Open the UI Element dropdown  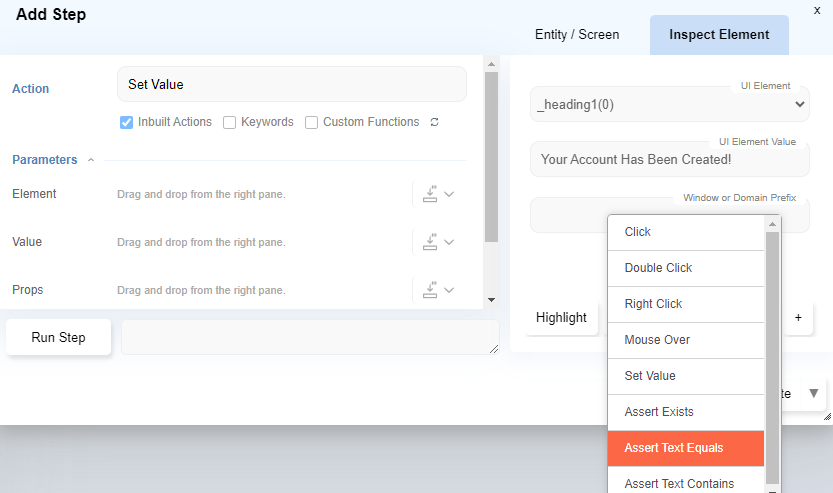click(669, 104)
